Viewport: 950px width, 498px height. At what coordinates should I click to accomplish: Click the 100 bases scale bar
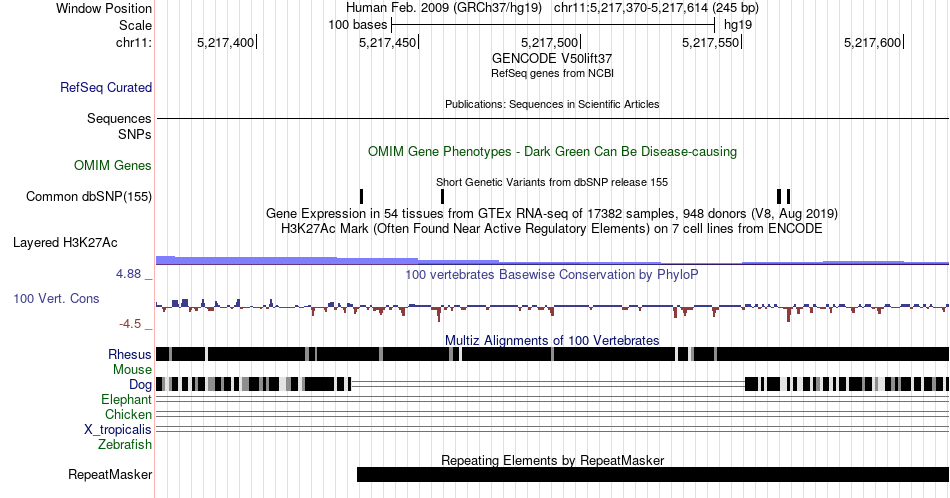(x=553, y=25)
